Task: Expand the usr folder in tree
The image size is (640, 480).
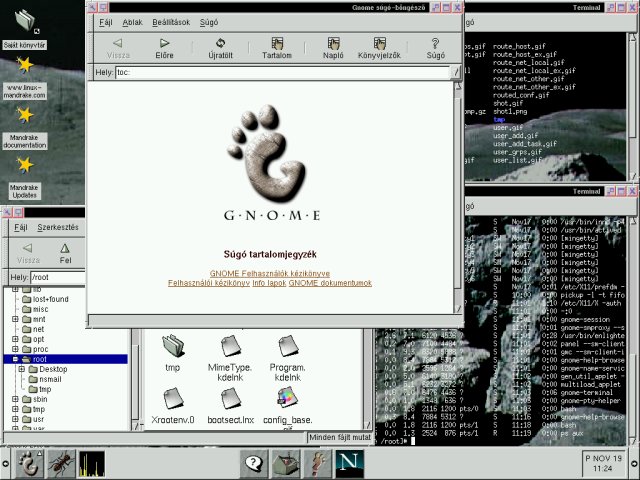Action: click(x=15, y=419)
